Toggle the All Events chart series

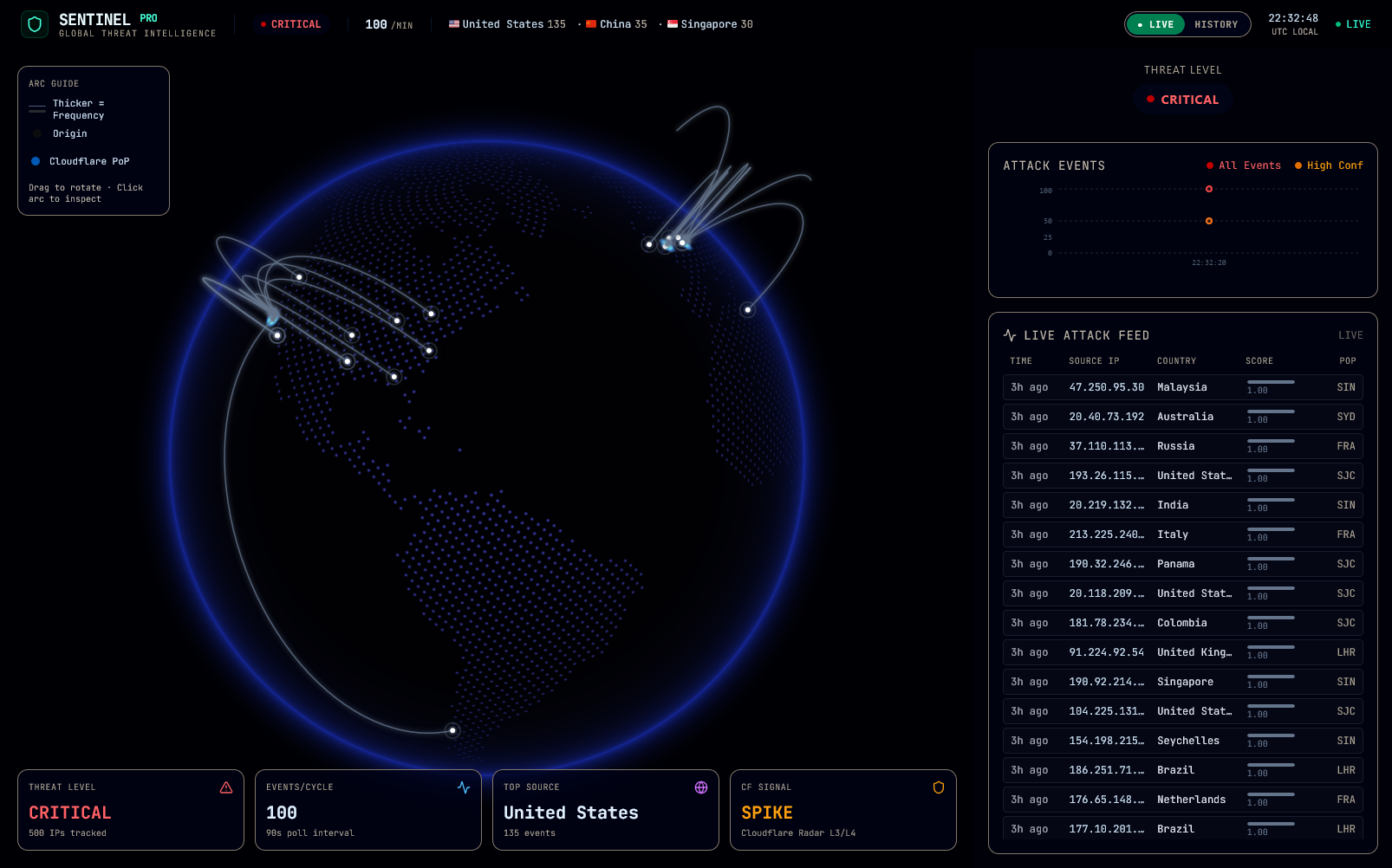[x=1243, y=165]
